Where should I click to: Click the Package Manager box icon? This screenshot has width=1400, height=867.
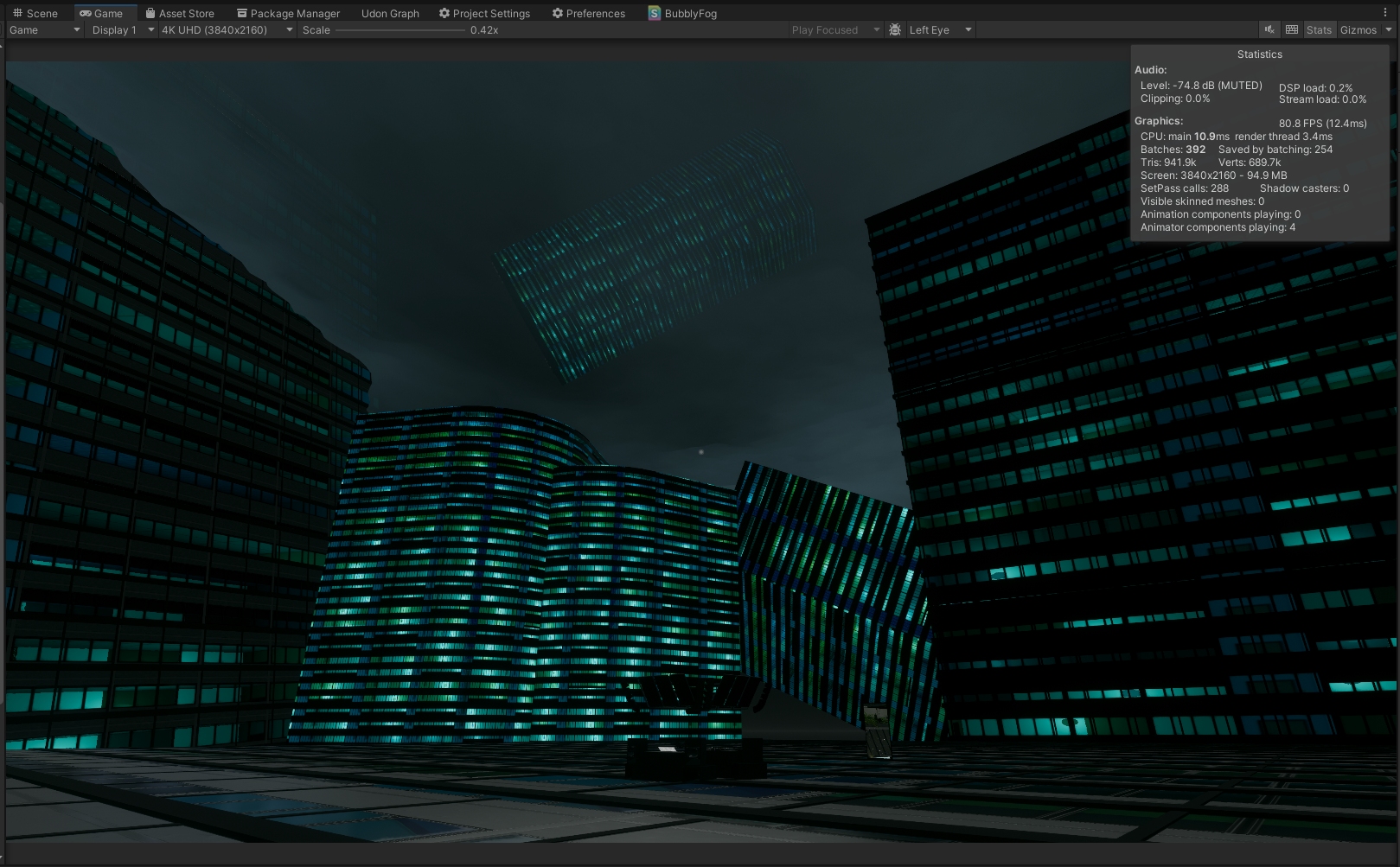click(x=242, y=13)
